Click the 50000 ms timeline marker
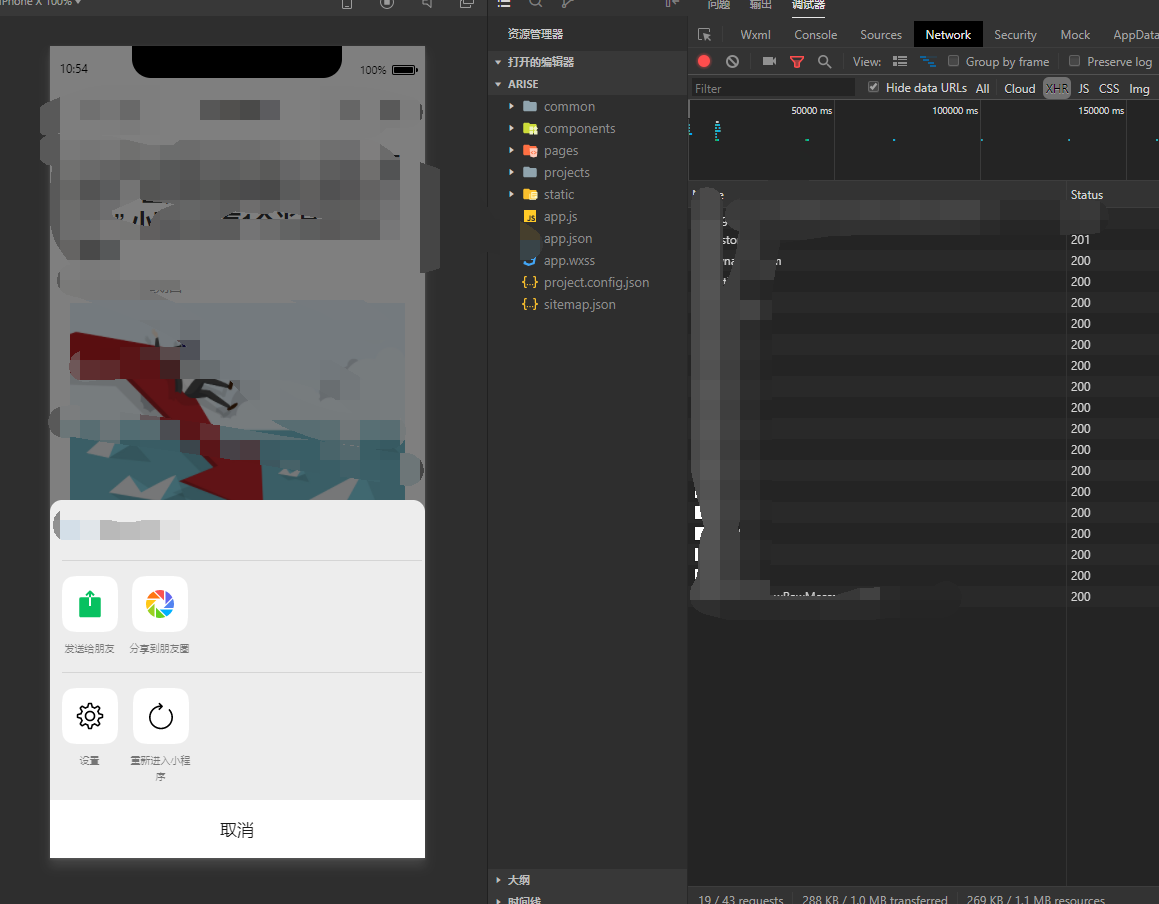Viewport: 1159px width, 904px height. tap(811, 111)
